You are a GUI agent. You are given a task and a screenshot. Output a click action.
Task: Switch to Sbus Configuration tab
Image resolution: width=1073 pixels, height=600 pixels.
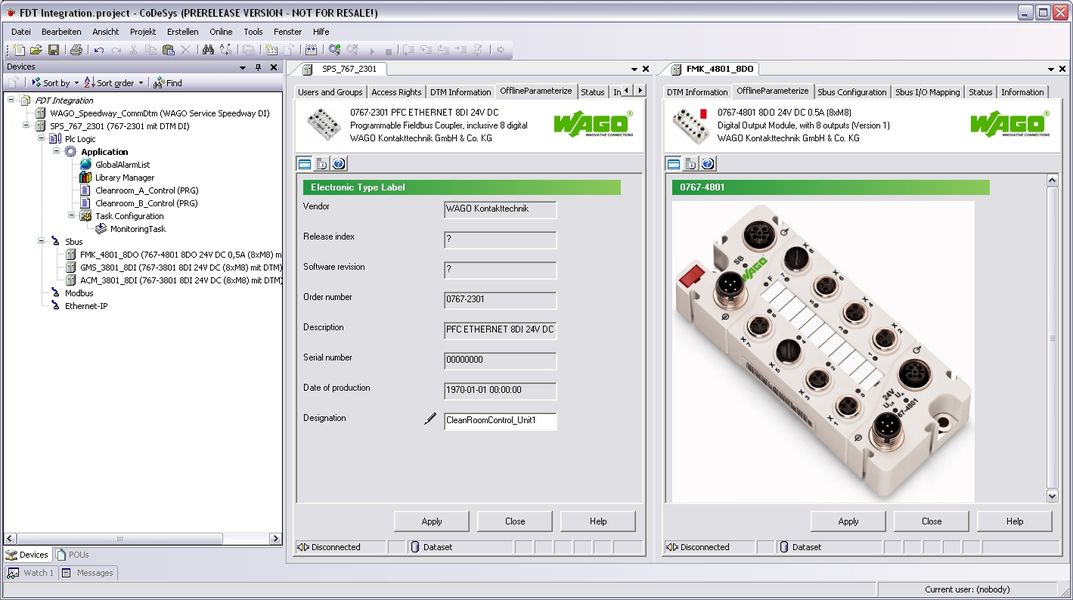(x=852, y=92)
